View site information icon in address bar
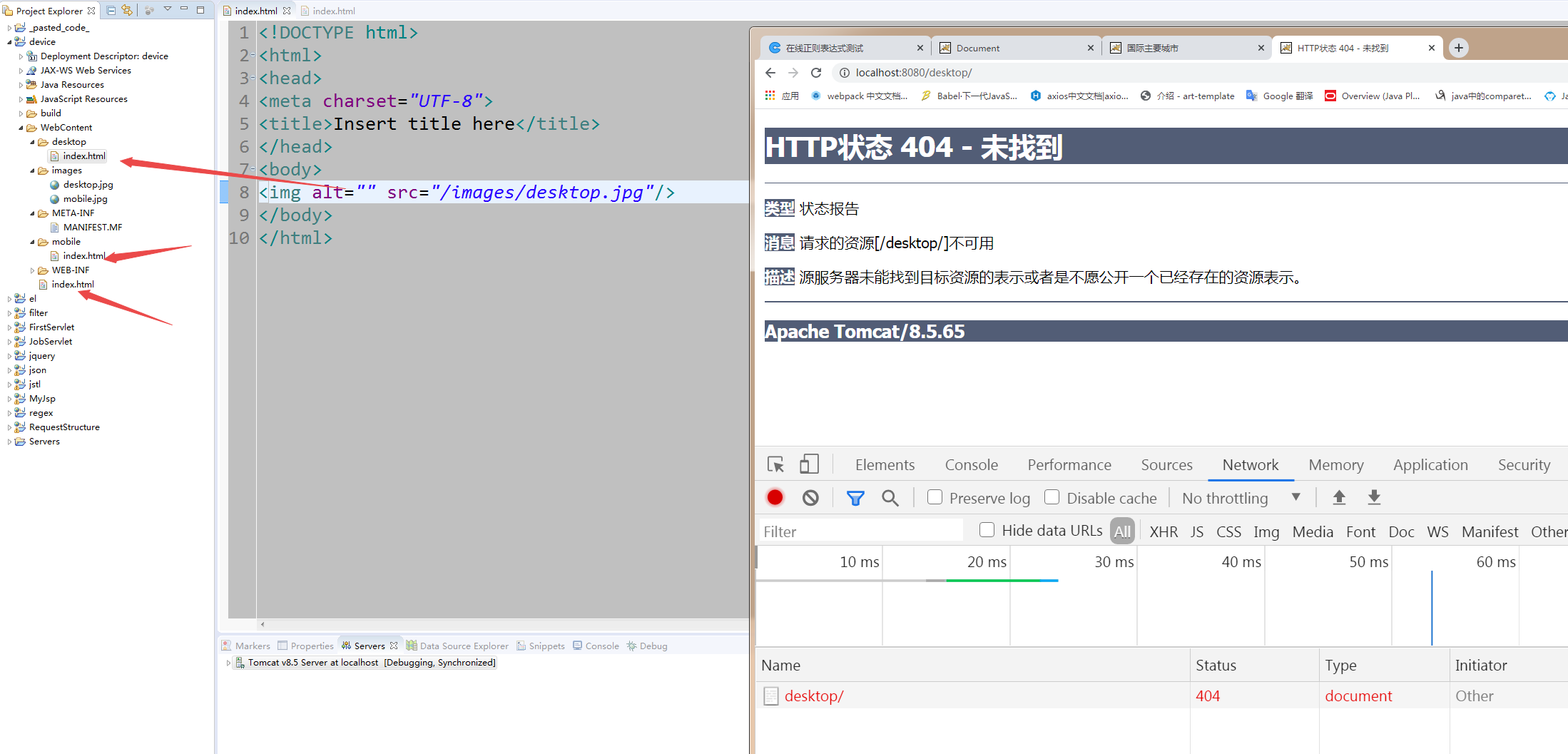 pos(844,73)
